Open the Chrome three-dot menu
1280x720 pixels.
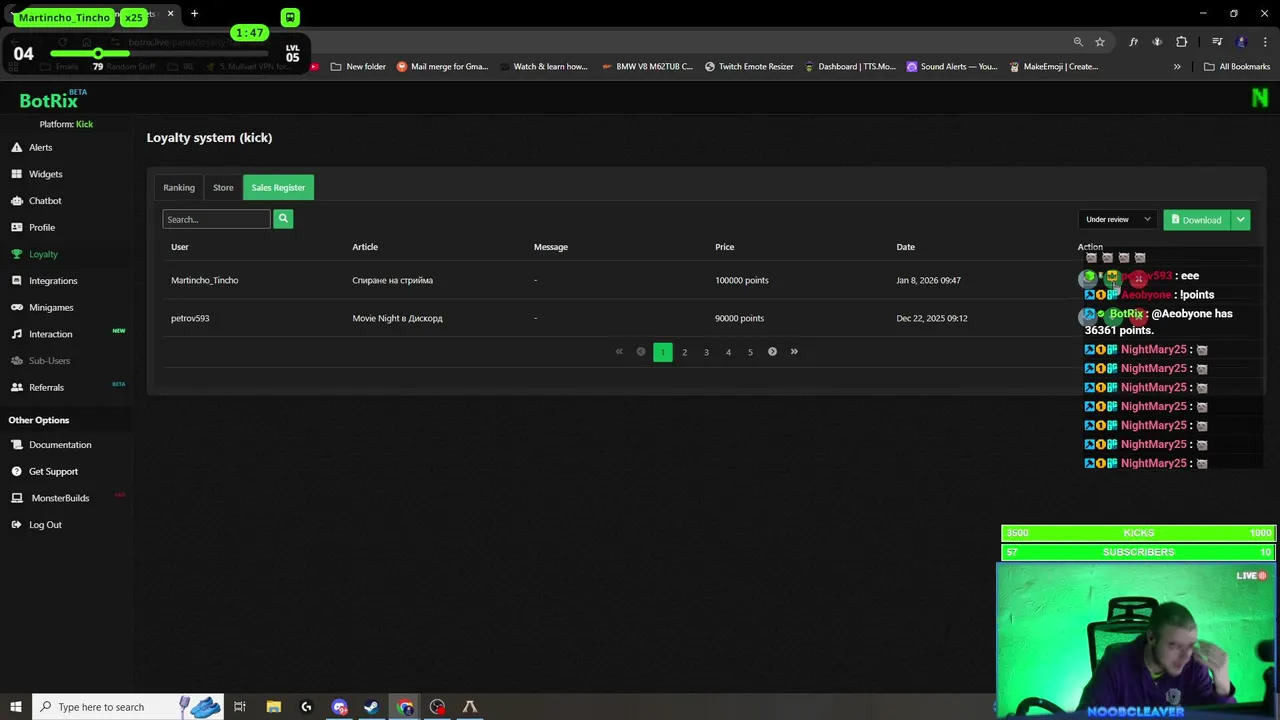[1263, 42]
